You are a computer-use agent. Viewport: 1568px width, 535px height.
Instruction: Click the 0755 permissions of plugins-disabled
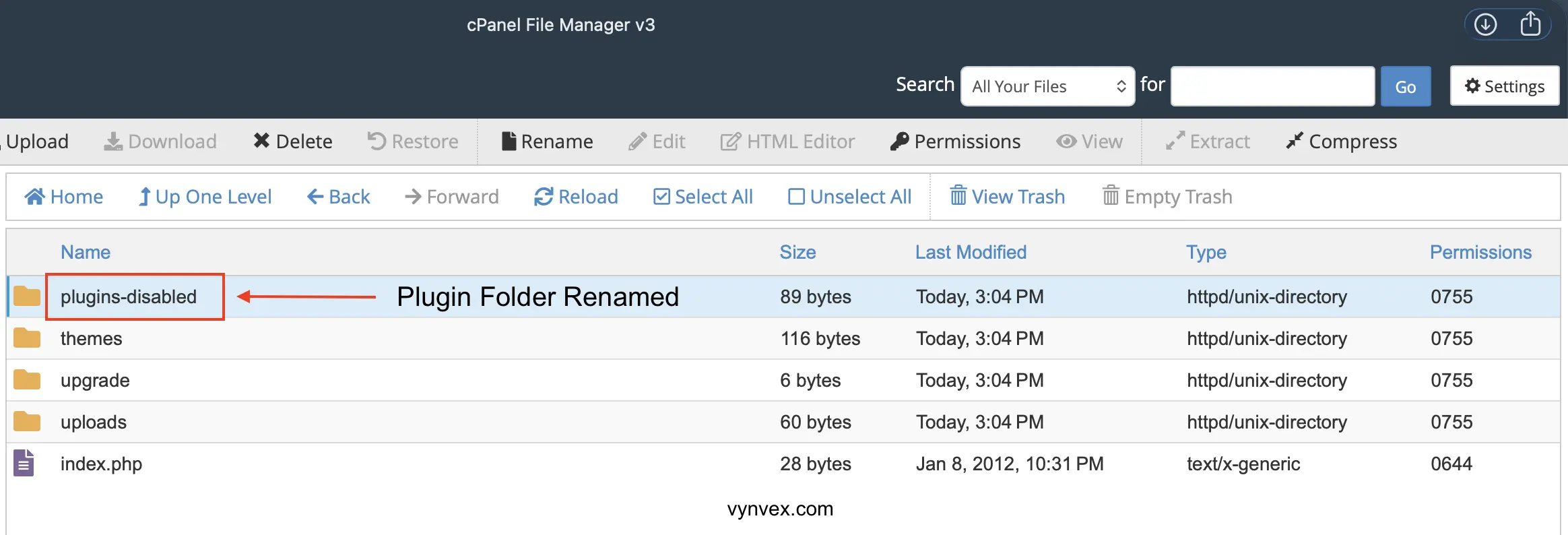tap(1452, 296)
